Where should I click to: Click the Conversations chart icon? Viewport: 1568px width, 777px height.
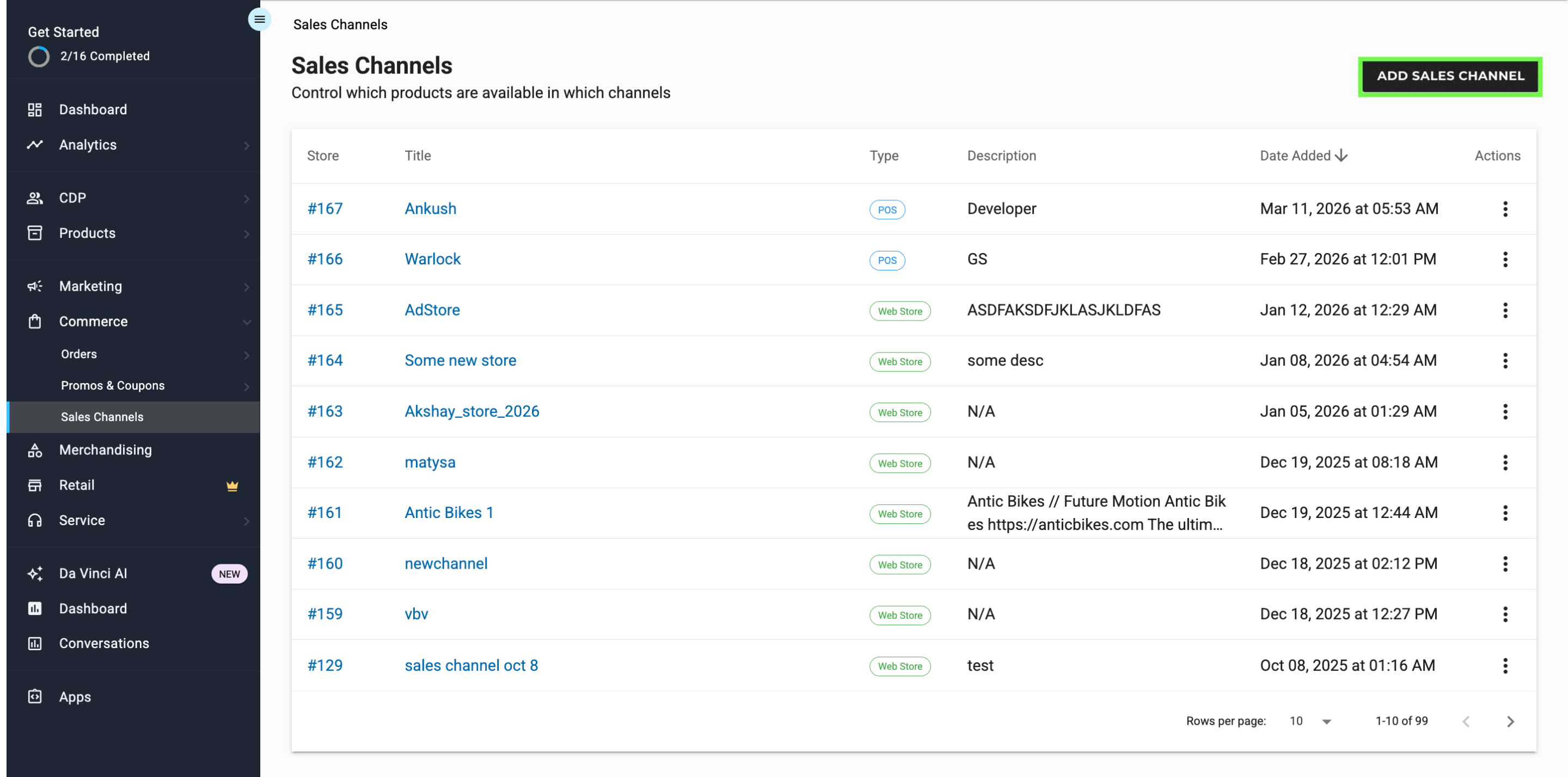(x=35, y=643)
